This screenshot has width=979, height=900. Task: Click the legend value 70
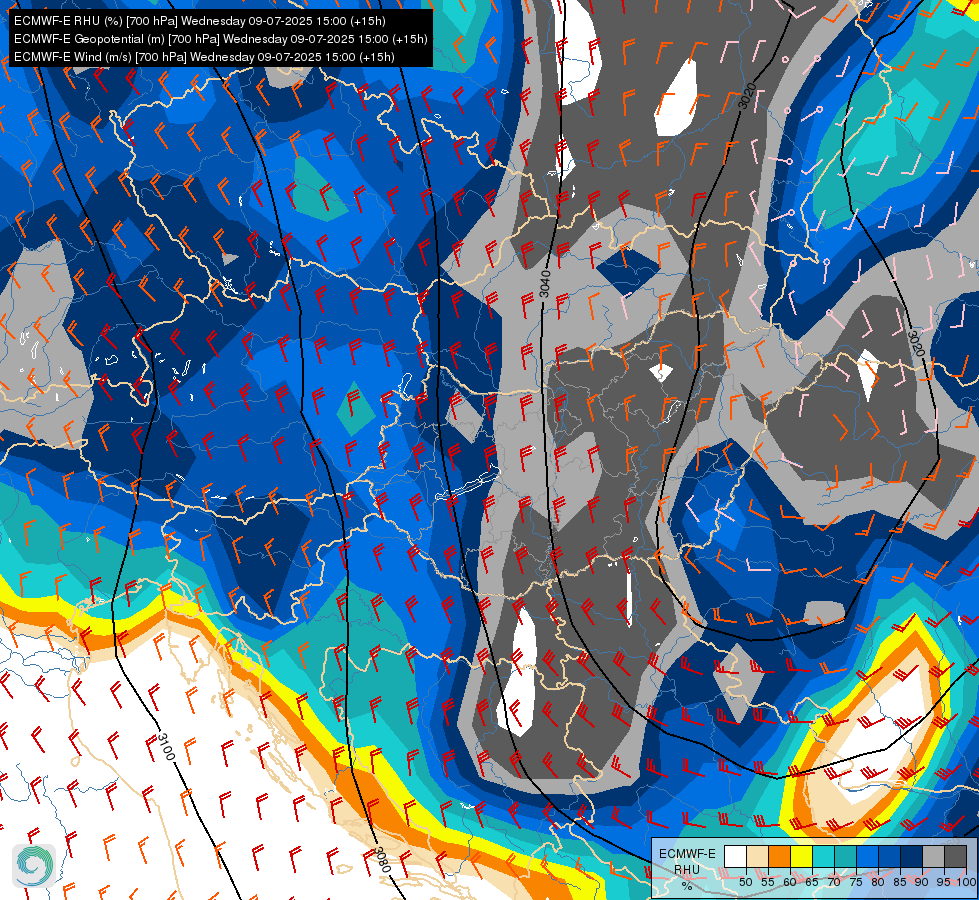[x=834, y=882]
